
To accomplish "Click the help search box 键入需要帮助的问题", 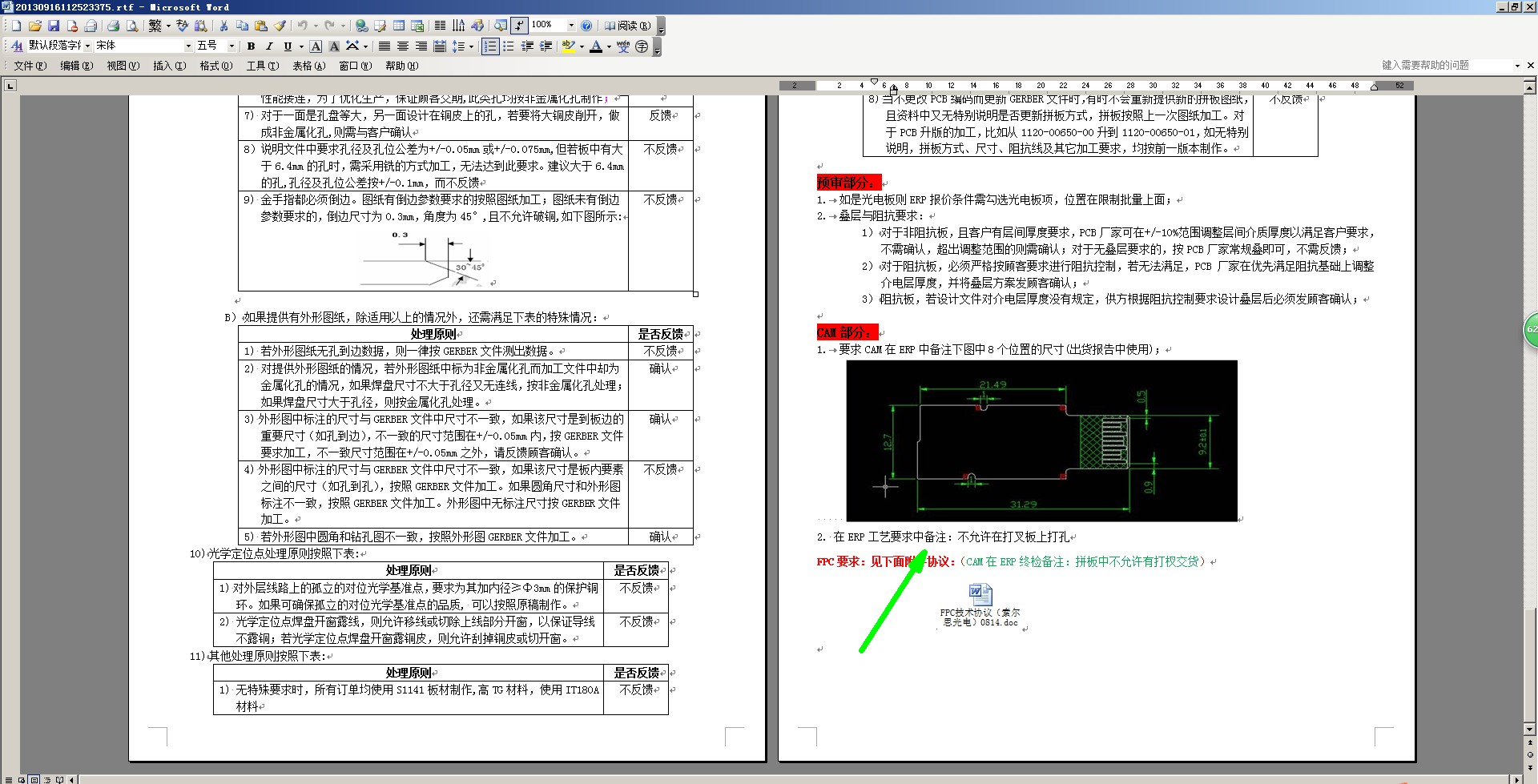I will pyautogui.click(x=1444, y=66).
